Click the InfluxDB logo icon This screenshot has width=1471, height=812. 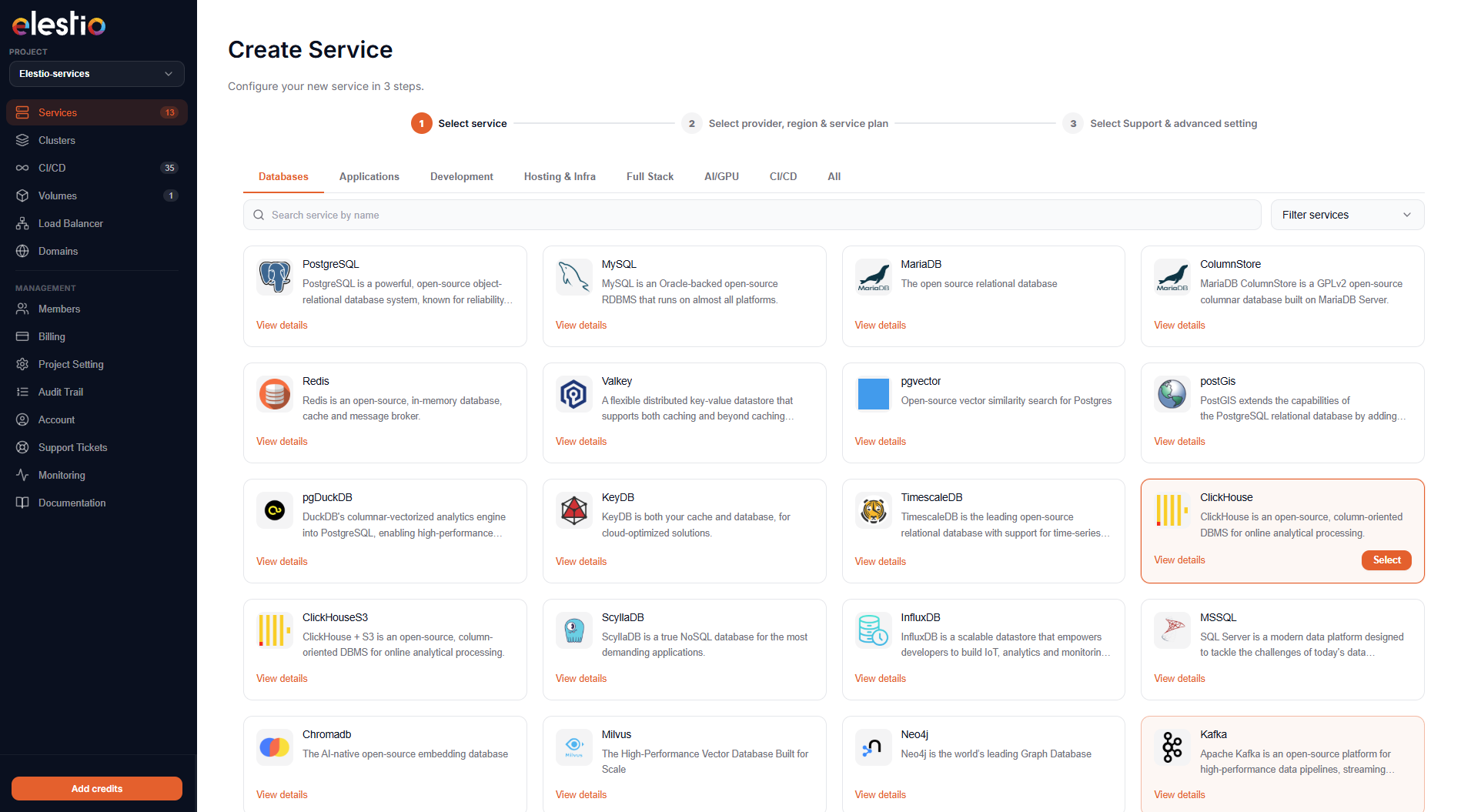[x=874, y=630]
